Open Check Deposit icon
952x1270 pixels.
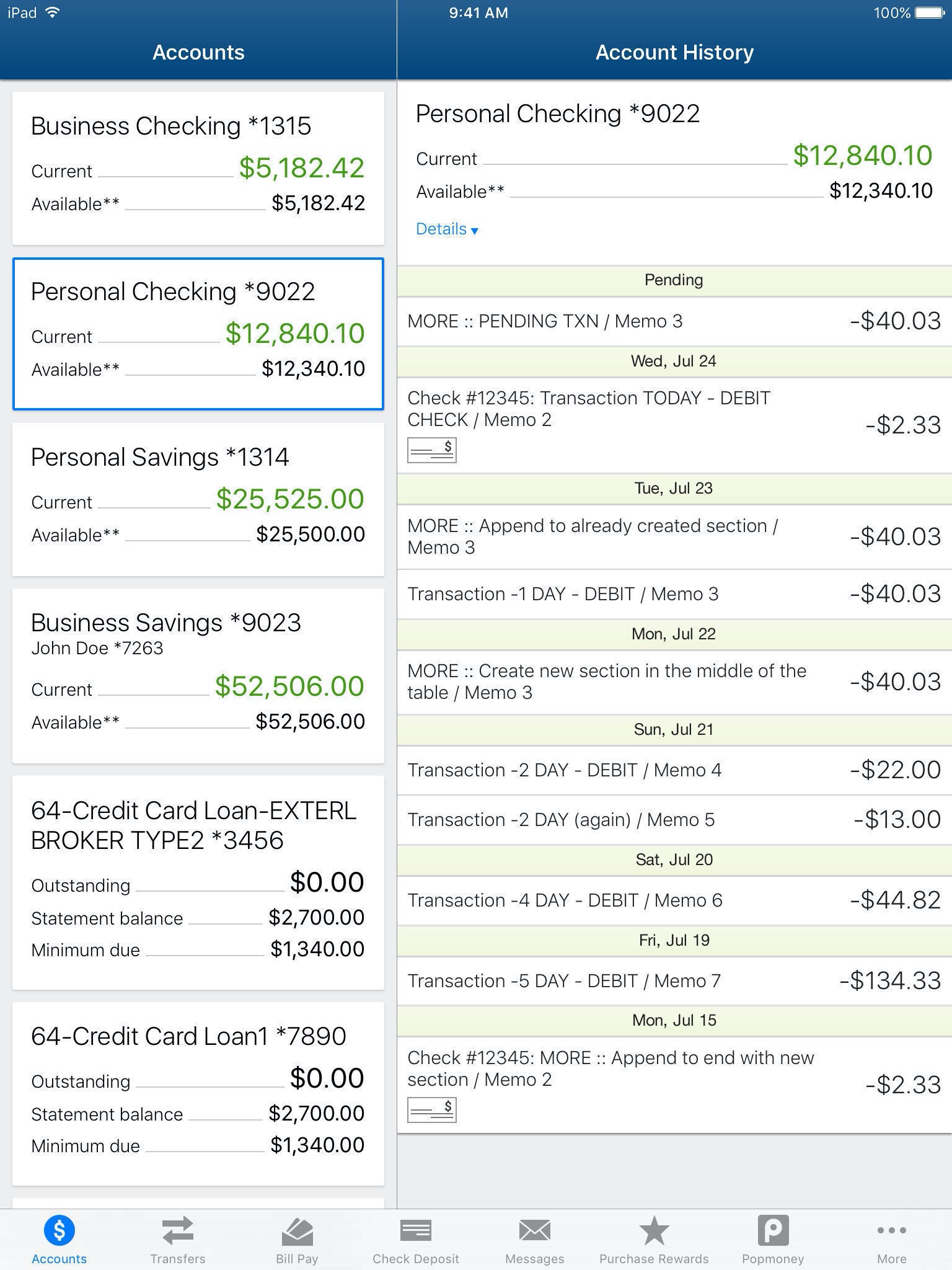click(416, 1232)
